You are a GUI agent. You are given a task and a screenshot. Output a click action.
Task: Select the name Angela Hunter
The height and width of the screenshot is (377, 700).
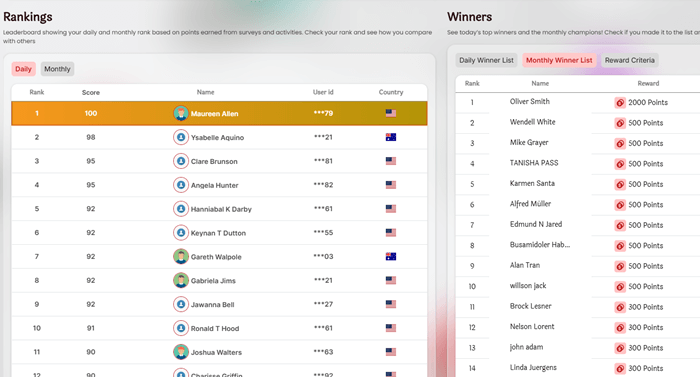[215, 185]
